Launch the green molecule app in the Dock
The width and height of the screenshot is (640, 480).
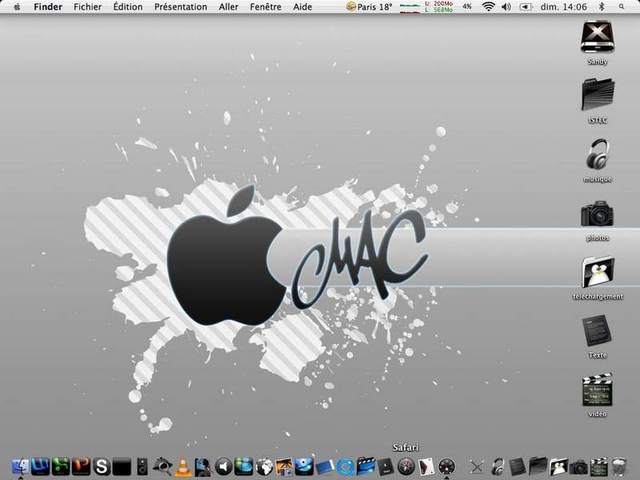(60, 466)
